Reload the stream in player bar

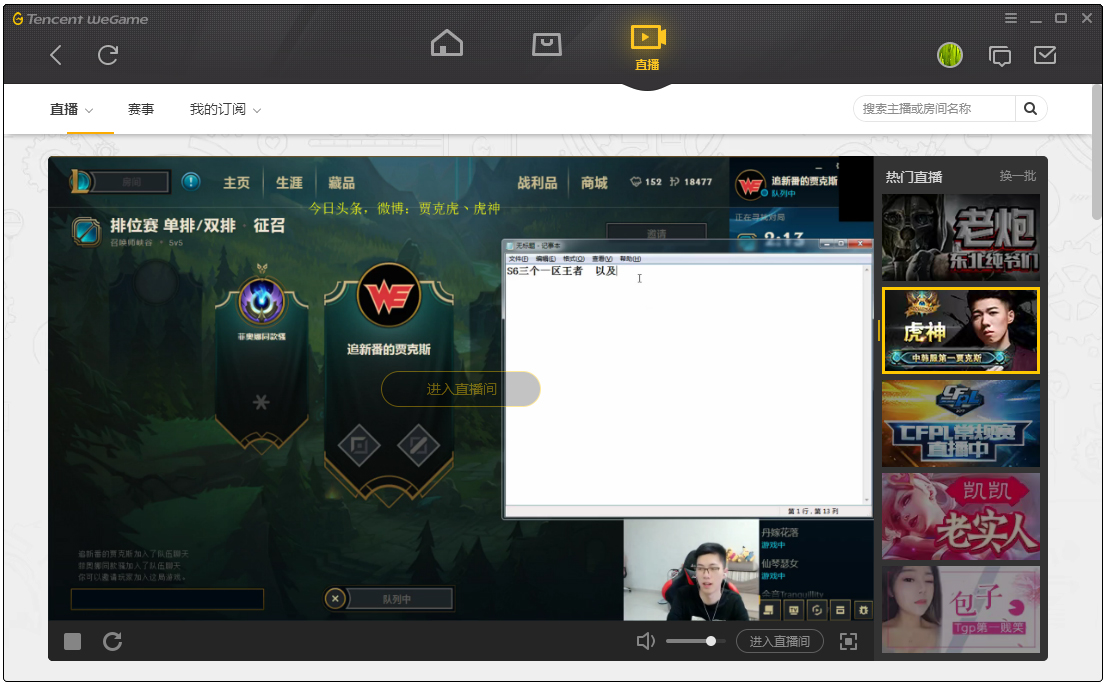(x=113, y=641)
